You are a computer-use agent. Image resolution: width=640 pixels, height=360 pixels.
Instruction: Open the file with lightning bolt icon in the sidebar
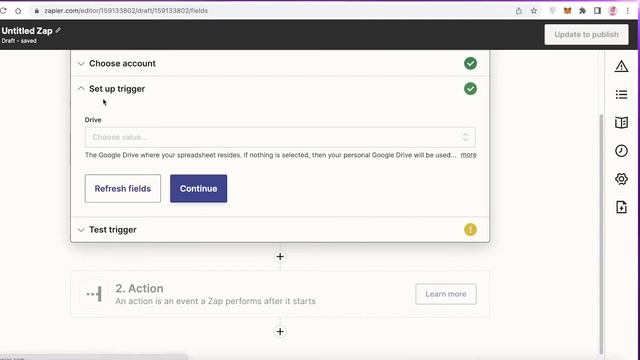click(621, 207)
